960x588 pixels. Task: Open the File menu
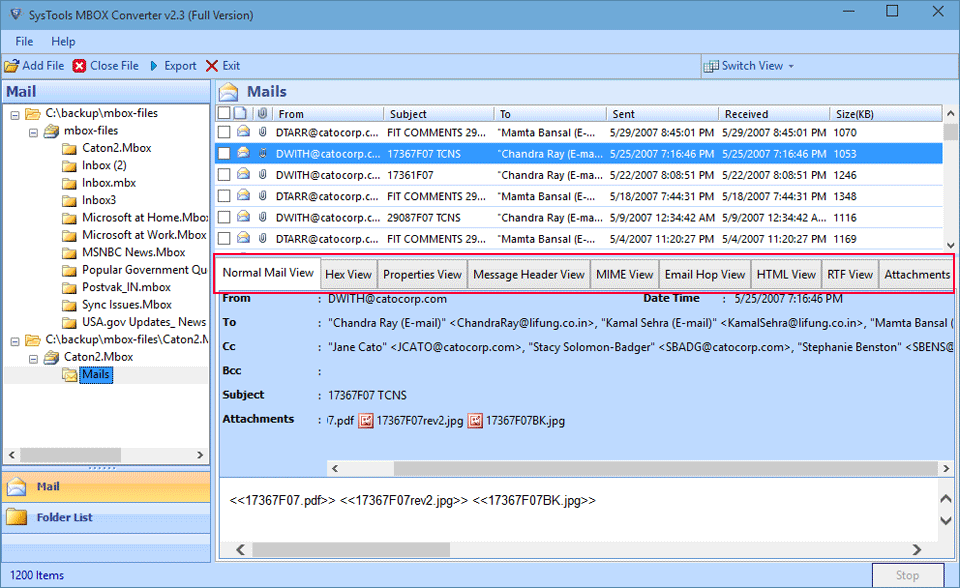tap(24, 42)
